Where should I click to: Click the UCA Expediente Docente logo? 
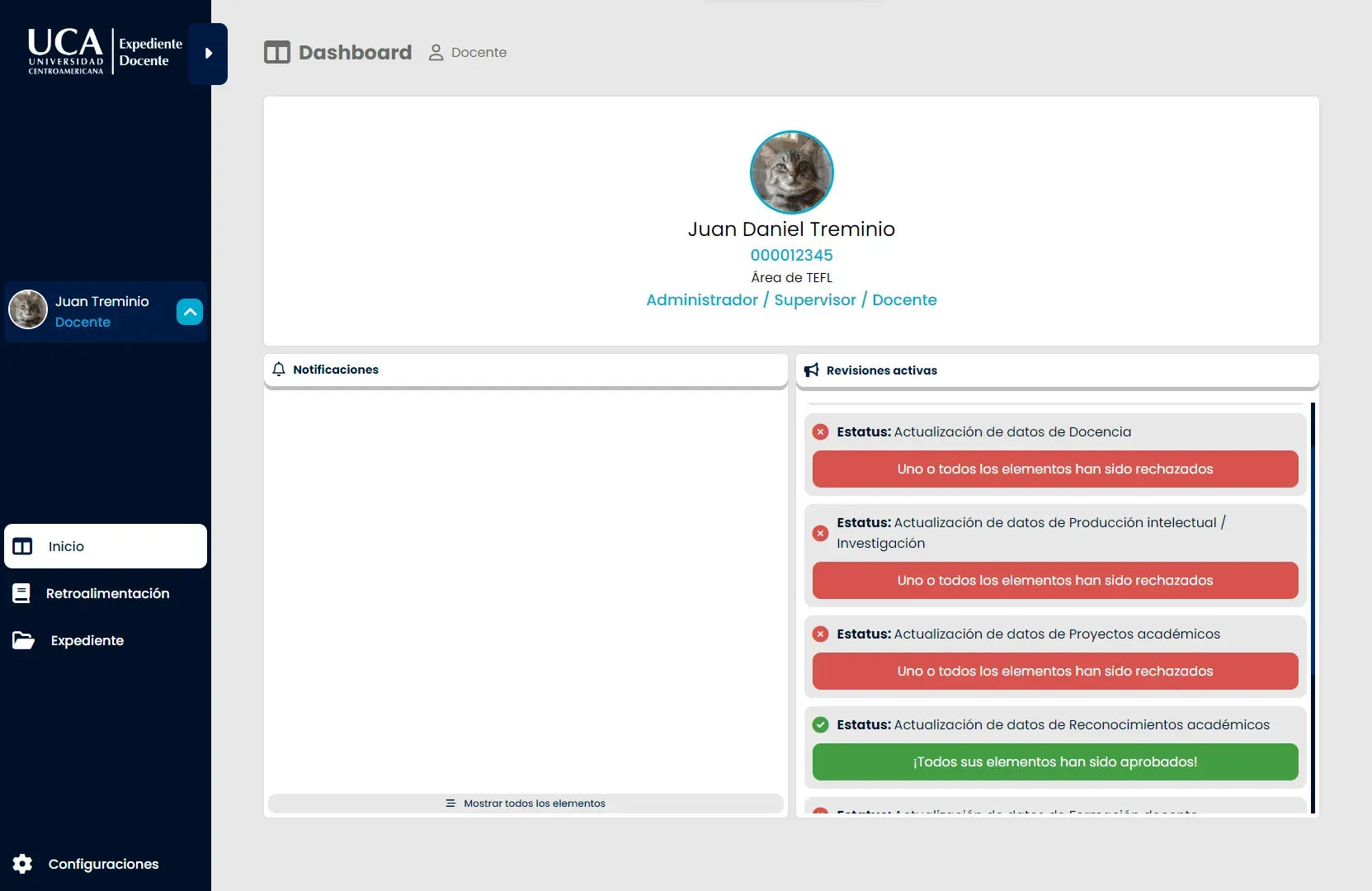[x=105, y=51]
